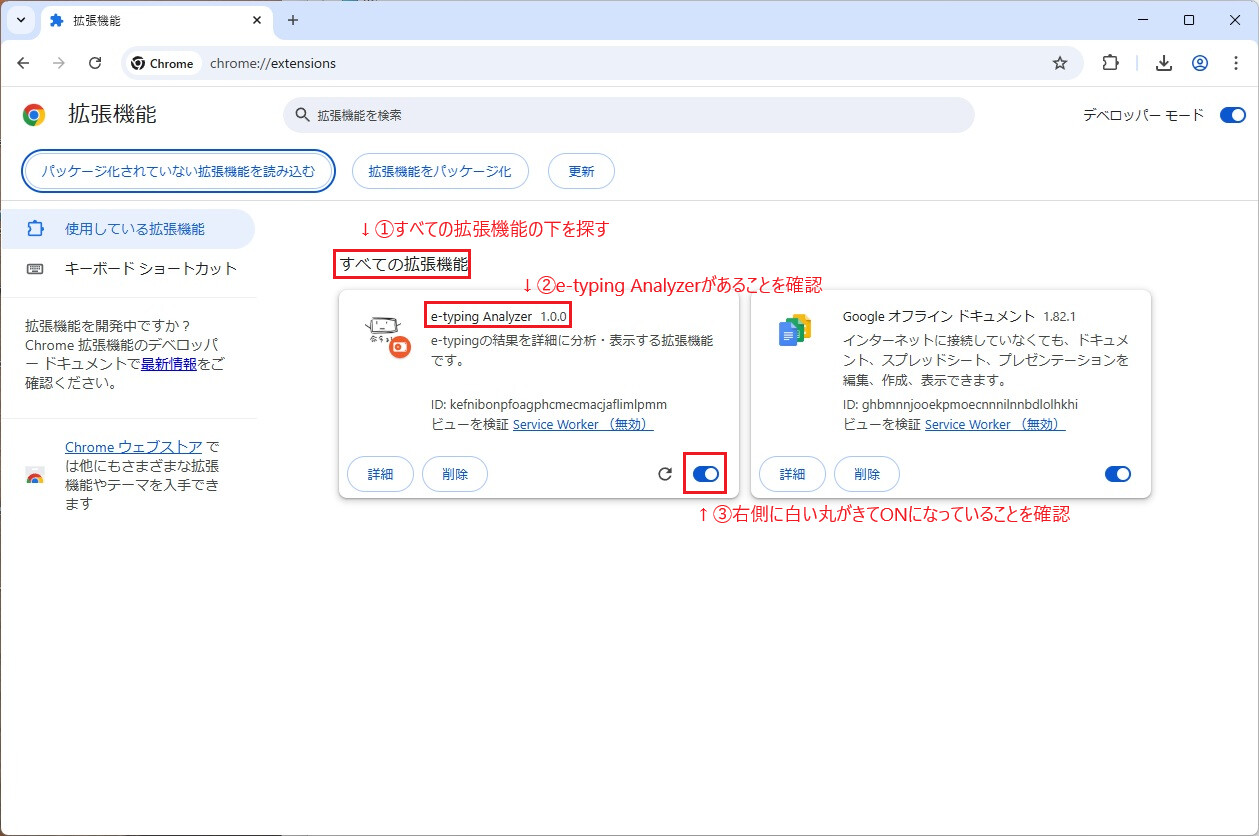The width and height of the screenshot is (1259, 836).
Task: Click the 拡張機能を検索 search field
Action: 629,115
